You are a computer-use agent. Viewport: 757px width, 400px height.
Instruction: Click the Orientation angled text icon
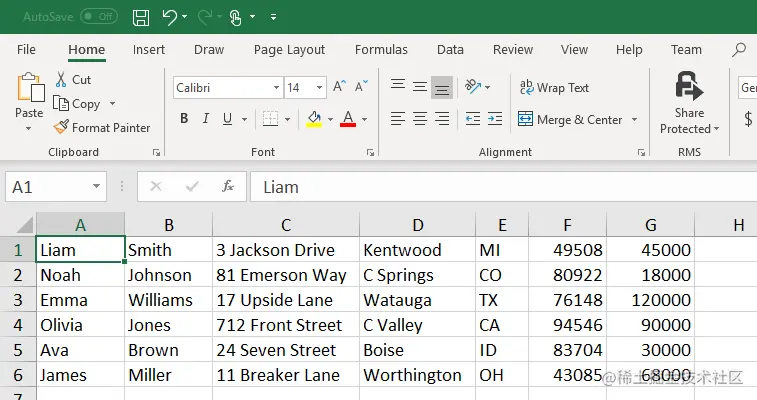(473, 87)
